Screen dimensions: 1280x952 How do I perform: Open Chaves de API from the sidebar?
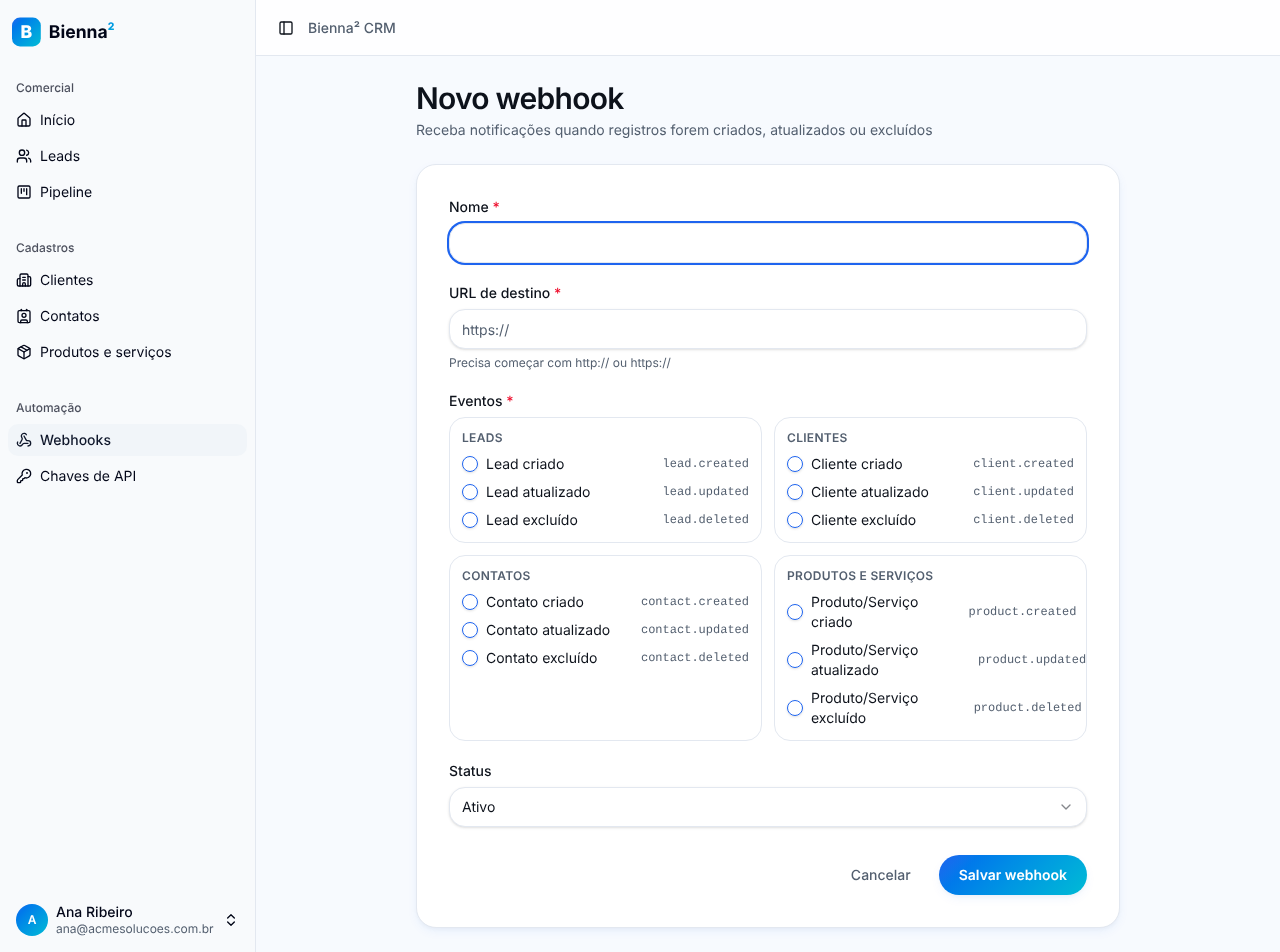click(127, 476)
